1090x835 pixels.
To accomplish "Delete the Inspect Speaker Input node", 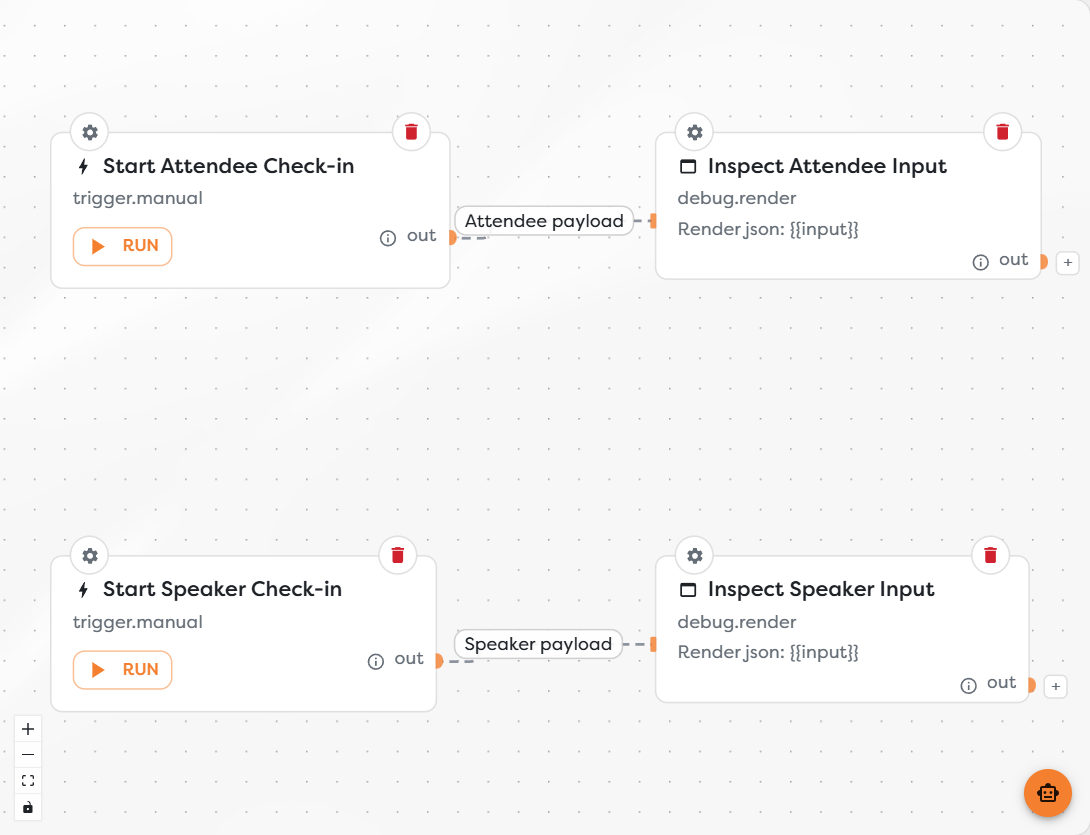I will [991, 556].
